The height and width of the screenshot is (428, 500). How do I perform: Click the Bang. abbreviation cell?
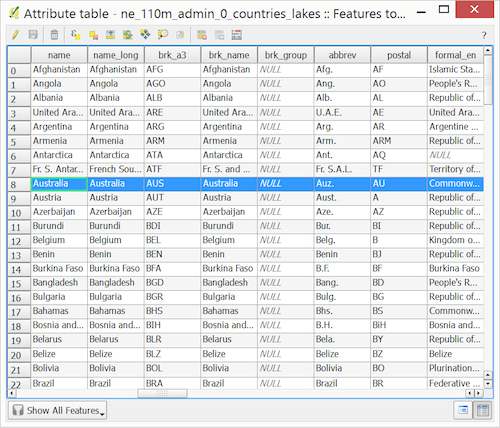(342, 283)
